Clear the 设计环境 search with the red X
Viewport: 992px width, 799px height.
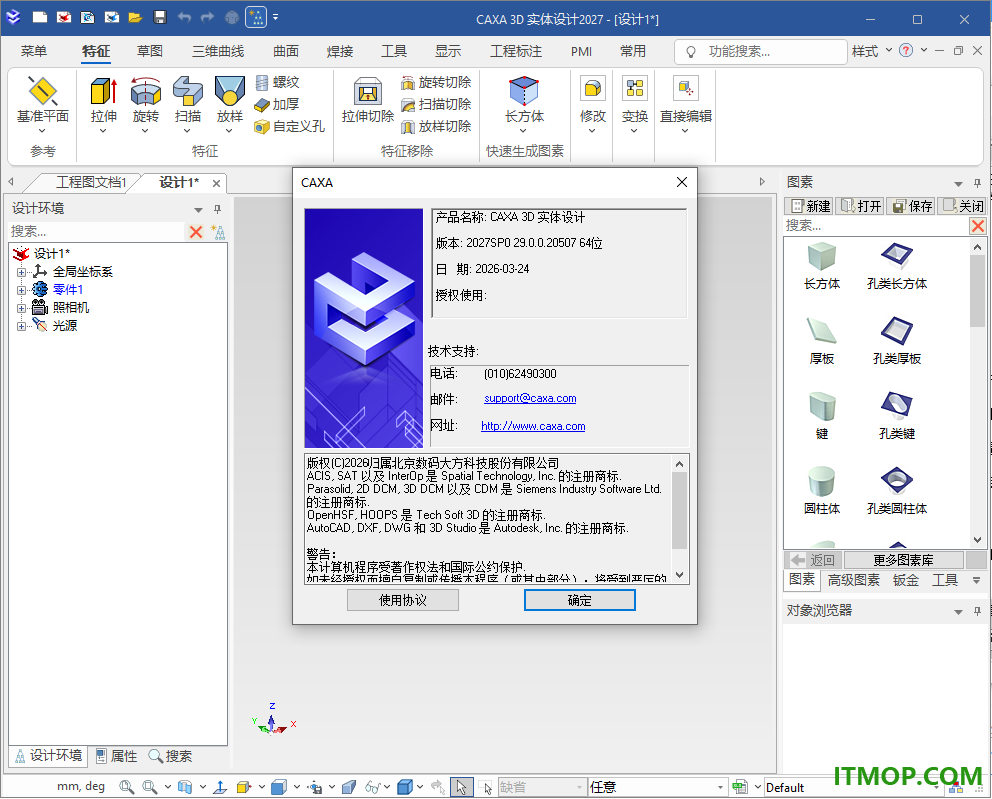(x=196, y=232)
